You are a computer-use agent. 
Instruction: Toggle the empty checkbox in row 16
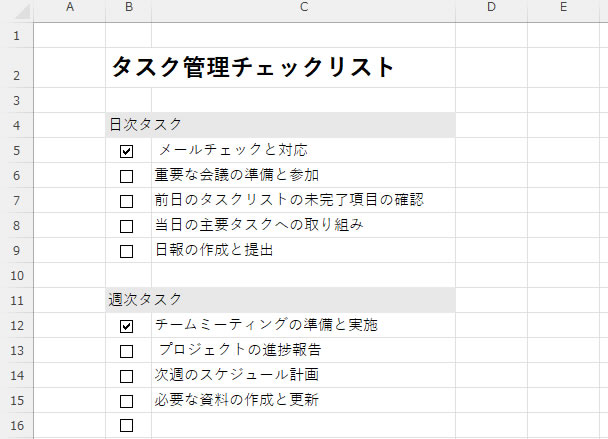tap(126, 426)
